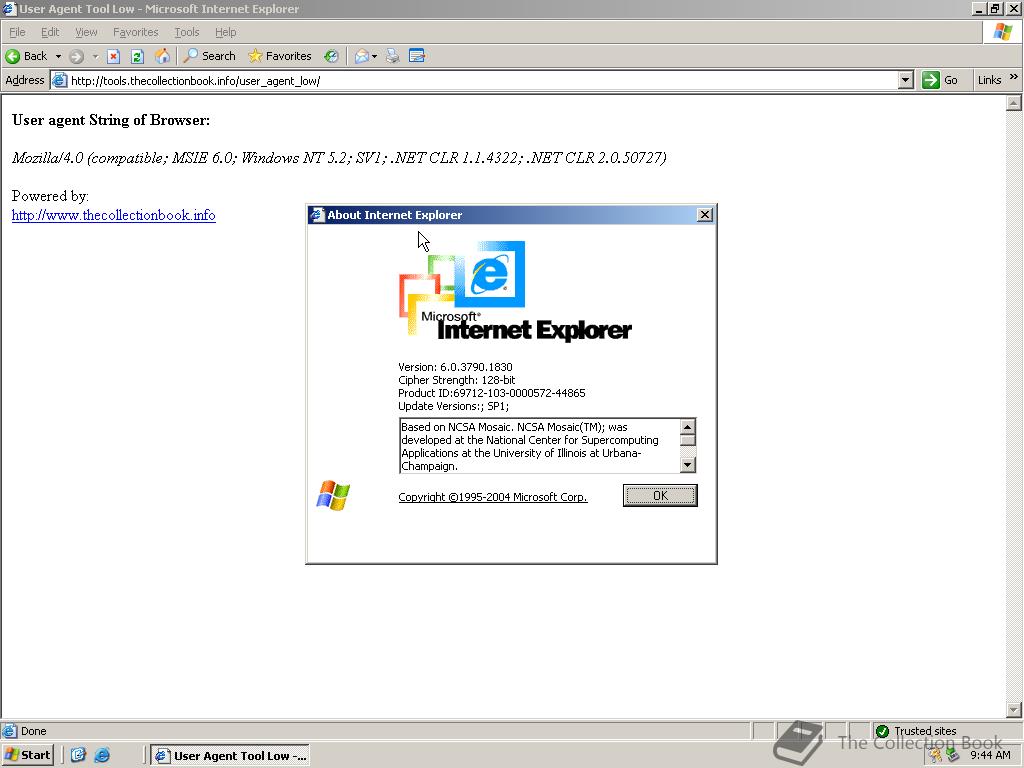
Task: Click the Forward arrow icon
Action: pos(76,56)
